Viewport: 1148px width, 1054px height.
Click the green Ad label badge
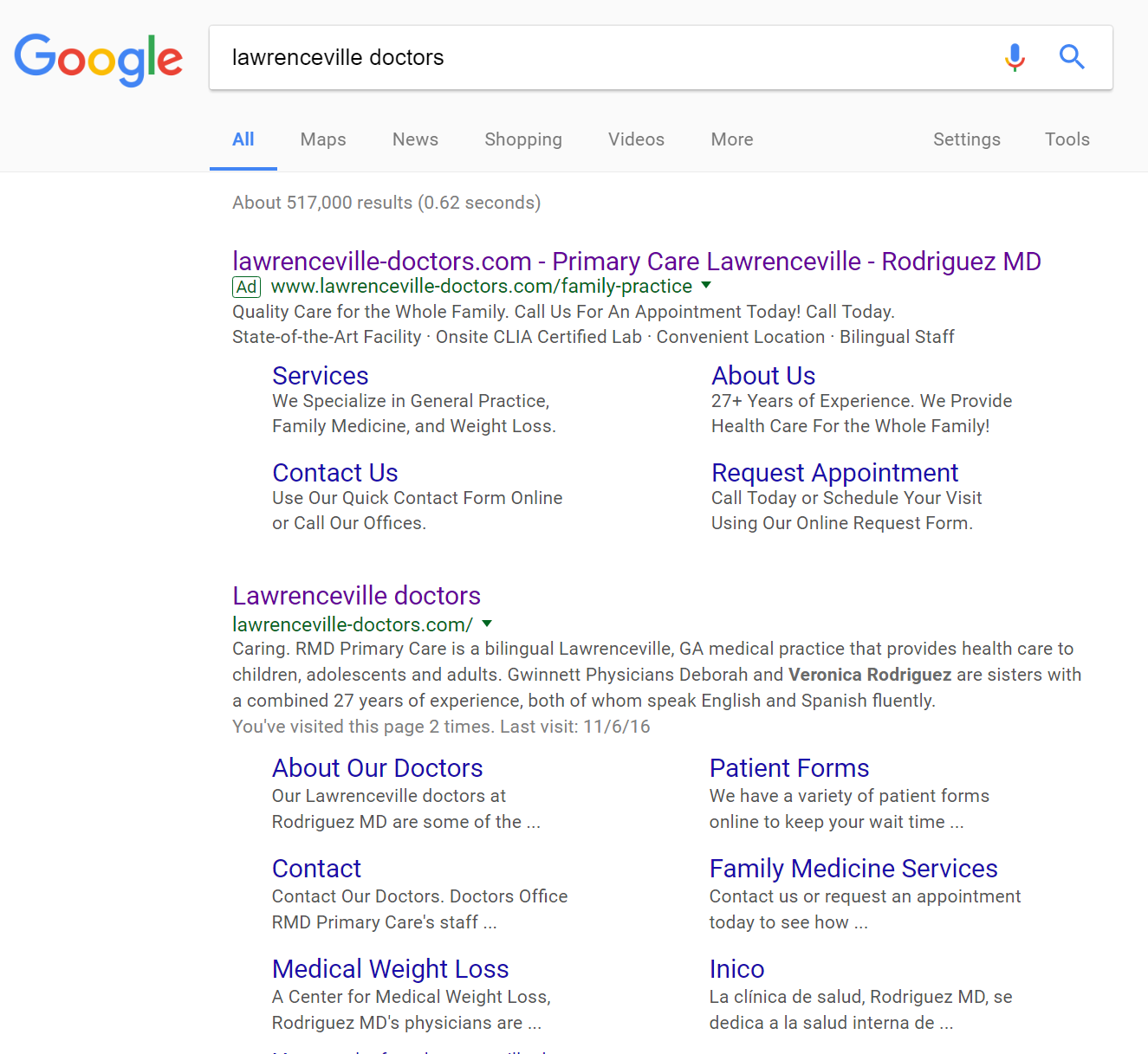pyautogui.click(x=247, y=287)
